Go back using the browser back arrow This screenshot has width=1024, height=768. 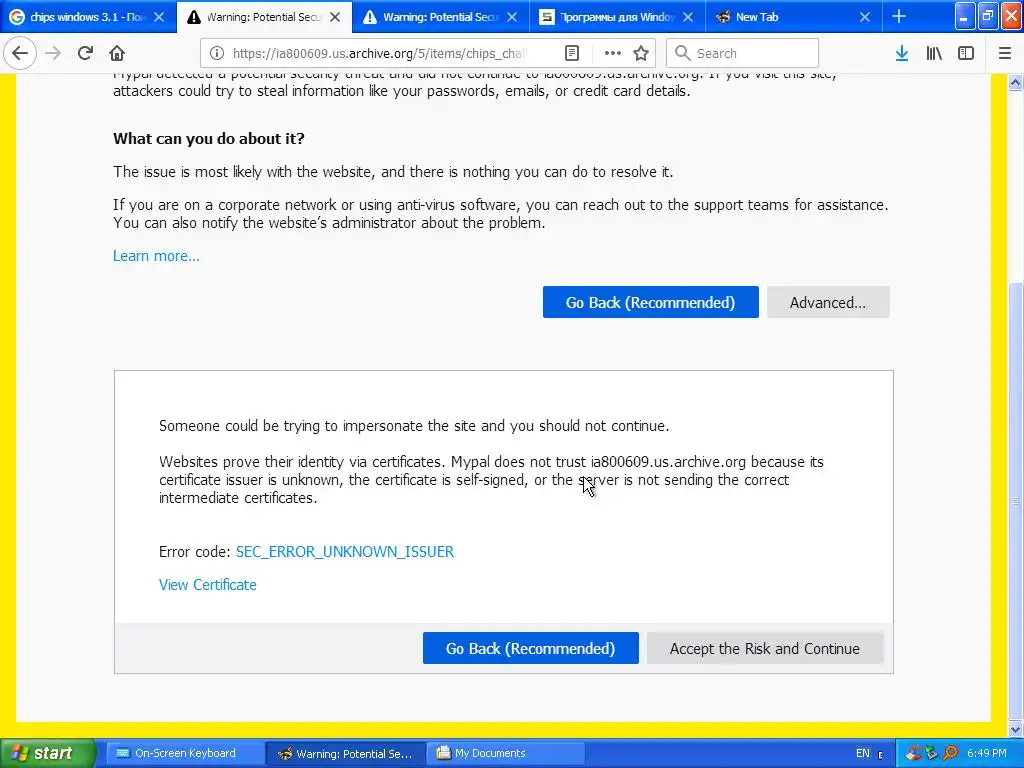(x=20, y=53)
